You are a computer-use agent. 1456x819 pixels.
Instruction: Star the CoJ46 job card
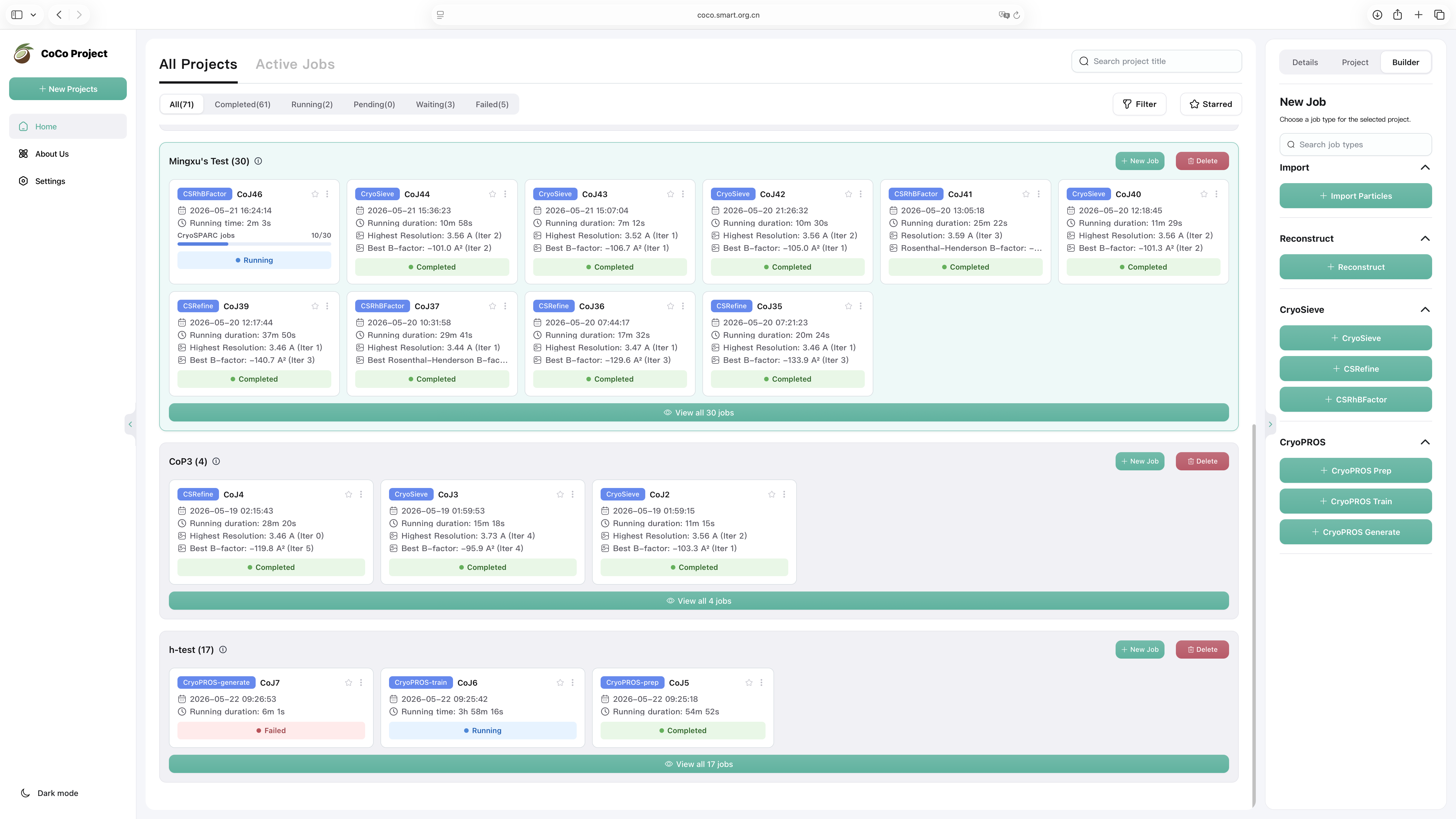coord(315,194)
